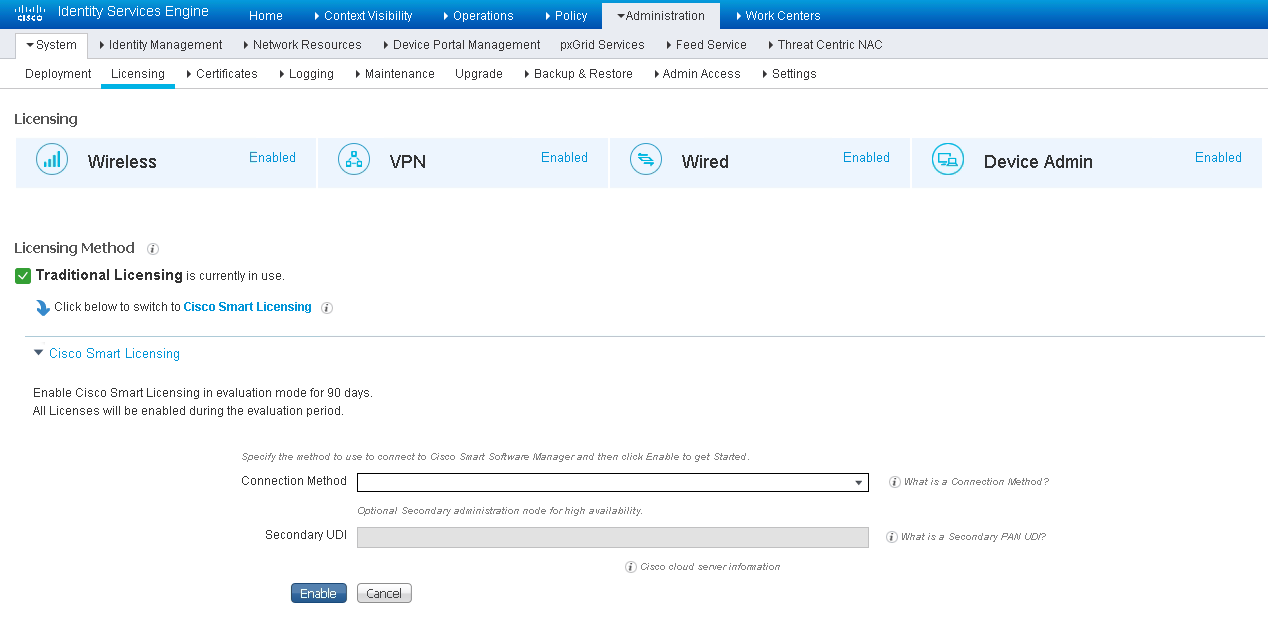Open the Connection Method dropdown
Viewport: 1268px width, 624px height.
click(858, 482)
